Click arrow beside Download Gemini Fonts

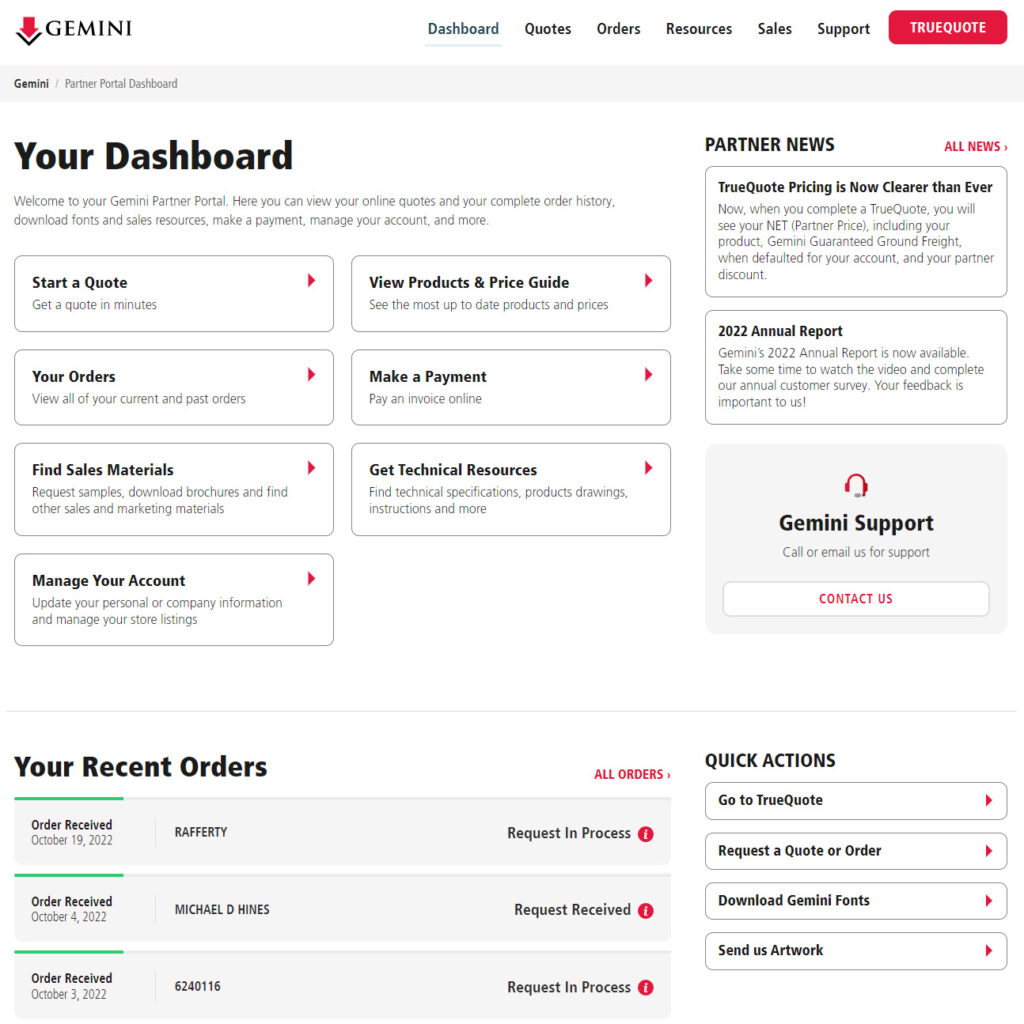click(989, 901)
